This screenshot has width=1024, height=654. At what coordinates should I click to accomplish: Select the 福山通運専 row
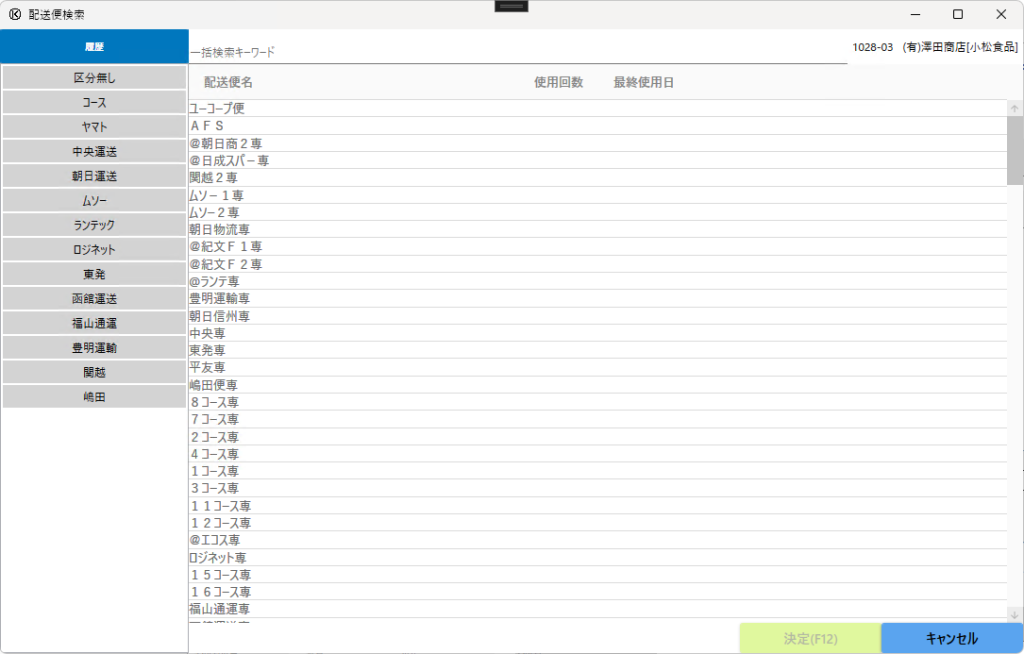coord(598,609)
